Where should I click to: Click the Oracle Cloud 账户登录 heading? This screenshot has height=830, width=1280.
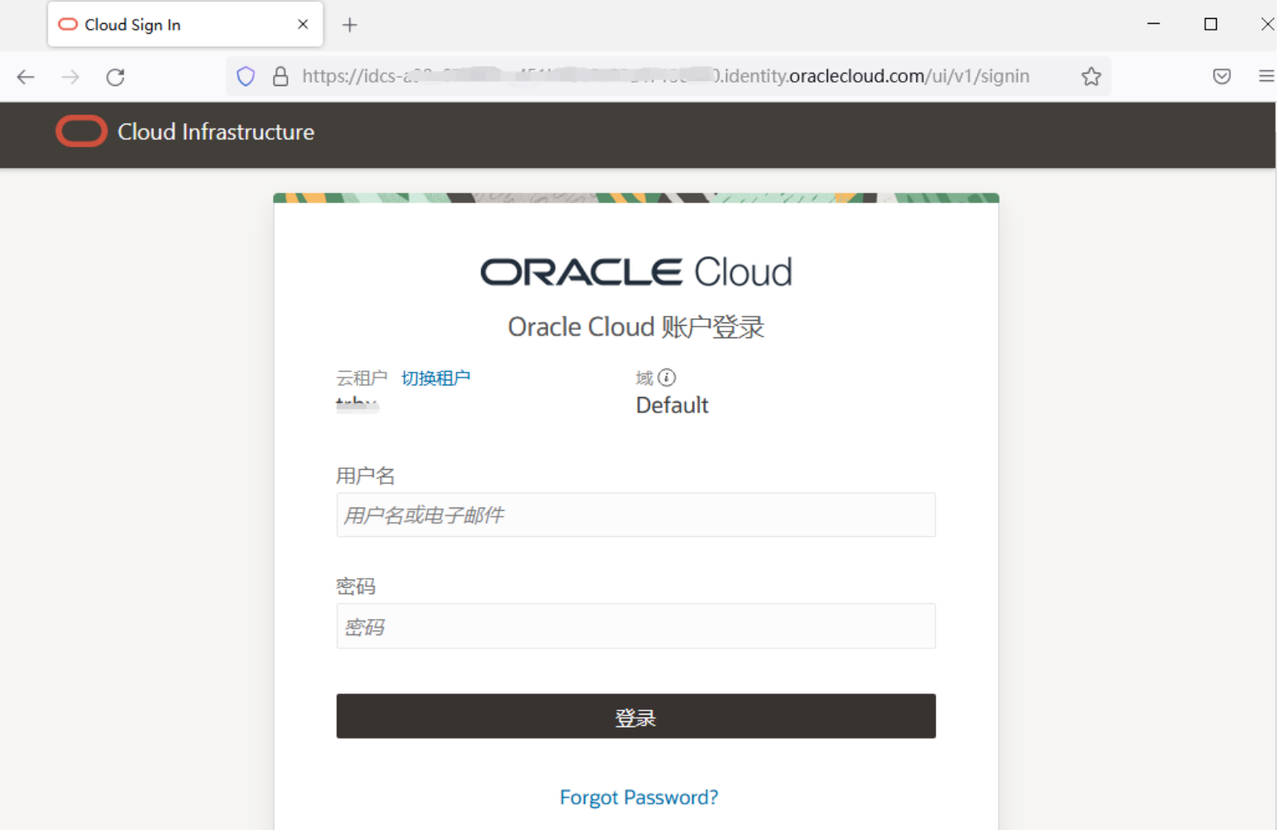coord(636,327)
